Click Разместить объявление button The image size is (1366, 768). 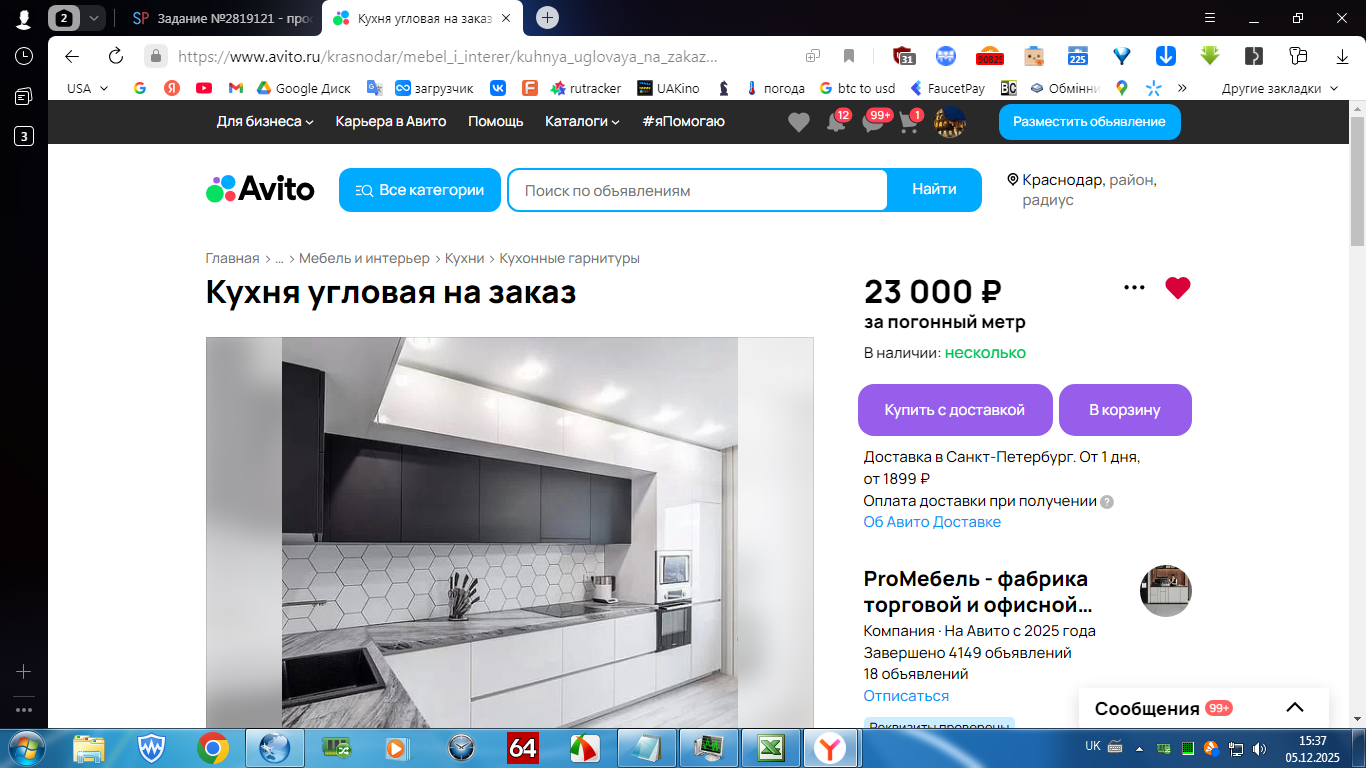pyautogui.click(x=1089, y=122)
